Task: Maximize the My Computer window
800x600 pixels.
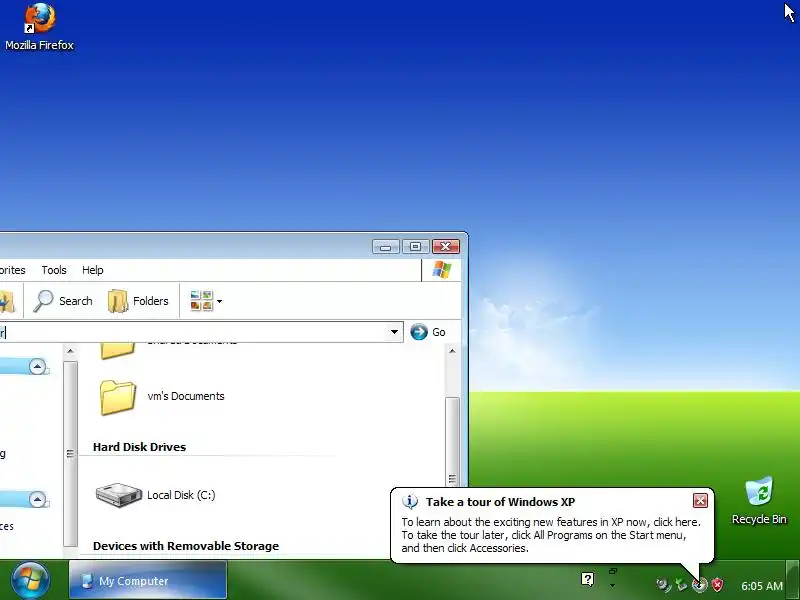Action: tap(415, 247)
